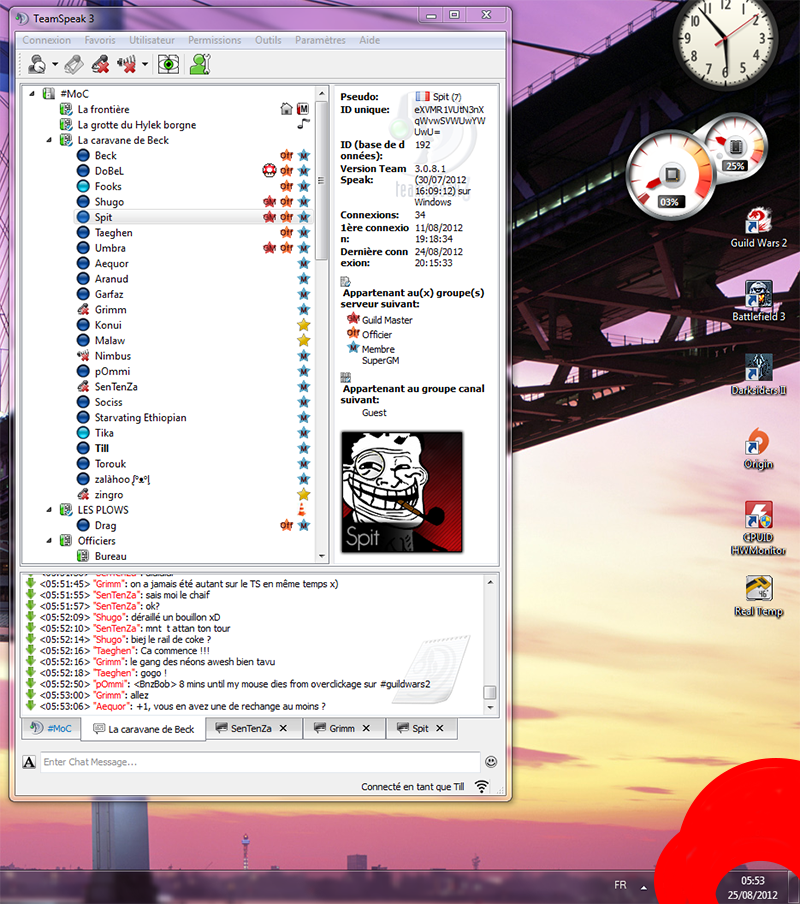Collapse La caravane de Beck channel
The image size is (800, 904).
pos(50,140)
